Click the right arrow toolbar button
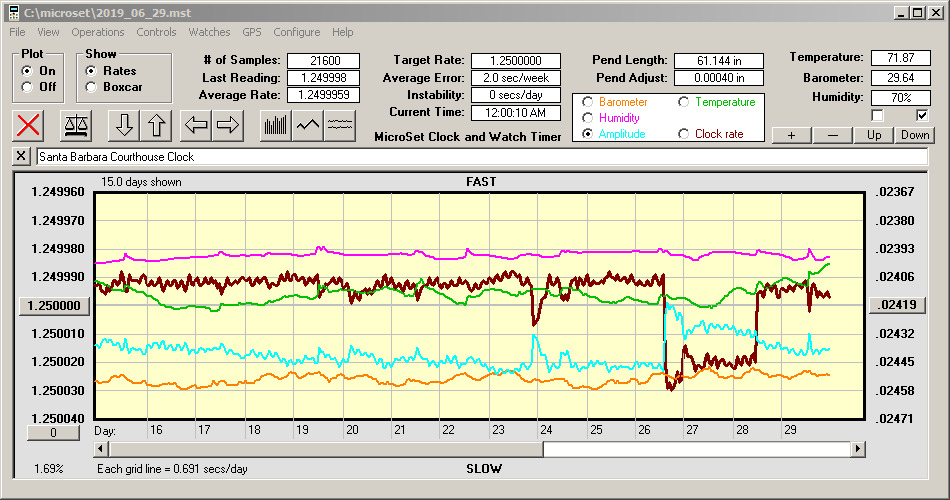 pyautogui.click(x=228, y=125)
